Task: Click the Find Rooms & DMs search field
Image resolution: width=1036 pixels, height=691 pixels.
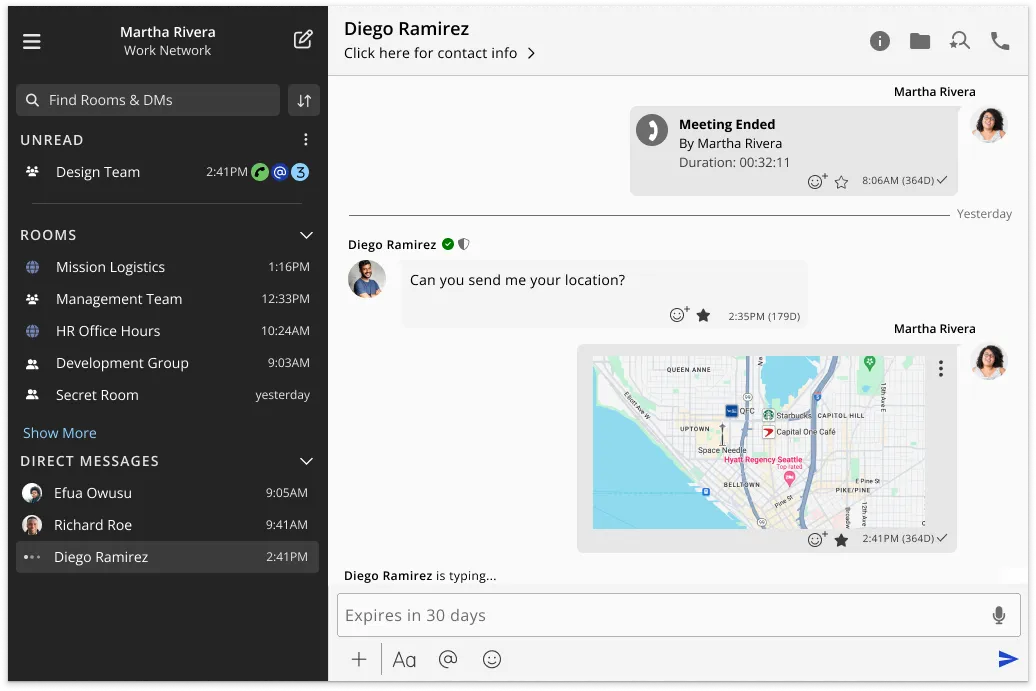Action: pos(148,100)
